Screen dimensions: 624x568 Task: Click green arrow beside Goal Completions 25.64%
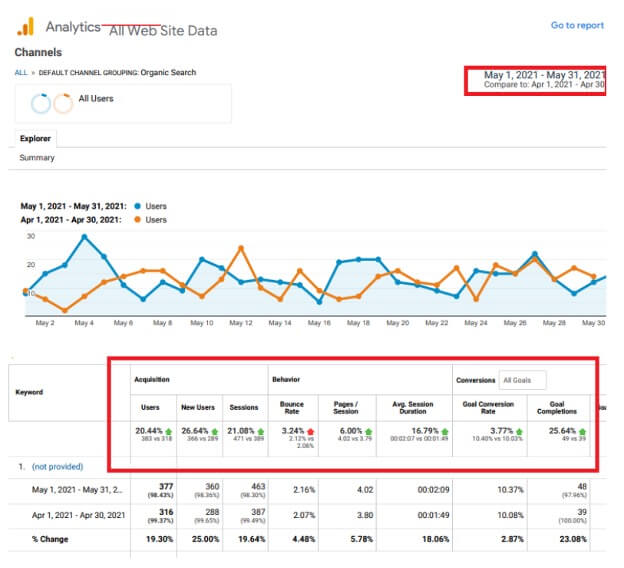(x=583, y=431)
